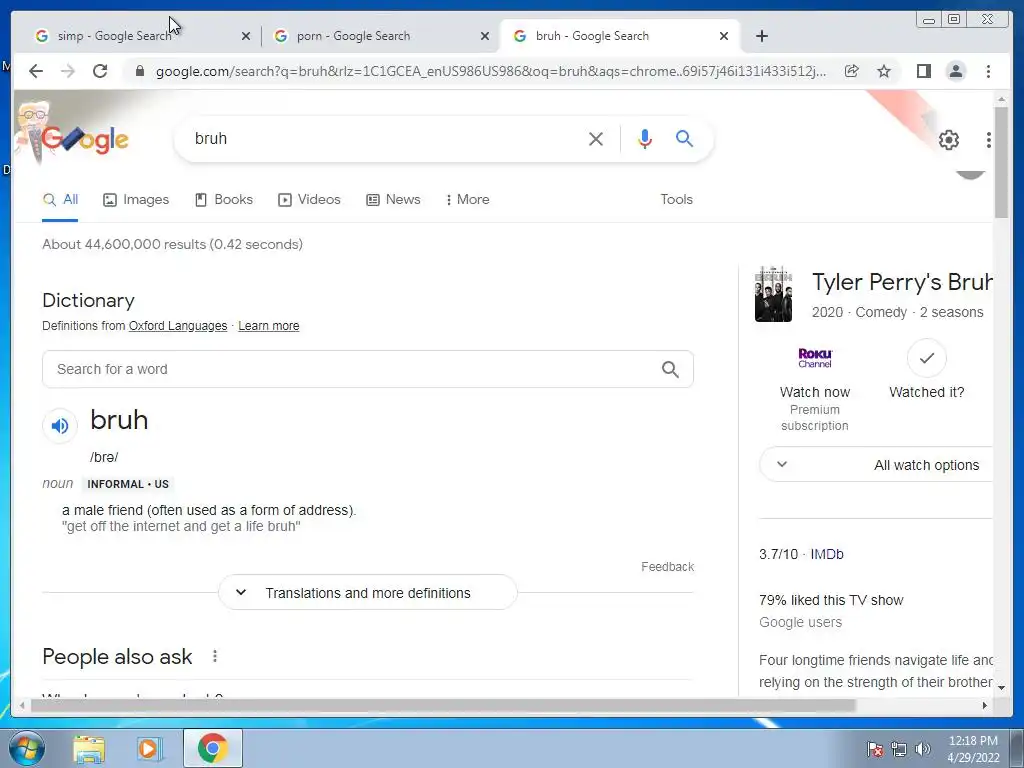Screen dimensions: 1024x768
Task: Switch to News results
Action: pyautogui.click(x=393, y=199)
